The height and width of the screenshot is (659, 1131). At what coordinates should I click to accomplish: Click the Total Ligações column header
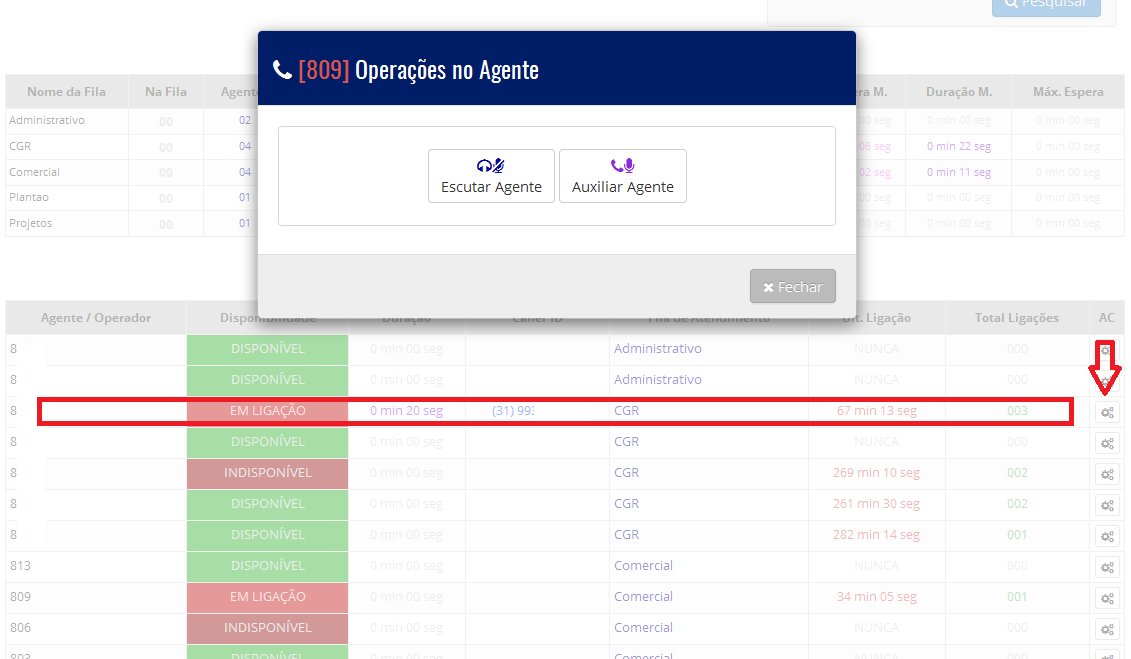[x=1016, y=318]
